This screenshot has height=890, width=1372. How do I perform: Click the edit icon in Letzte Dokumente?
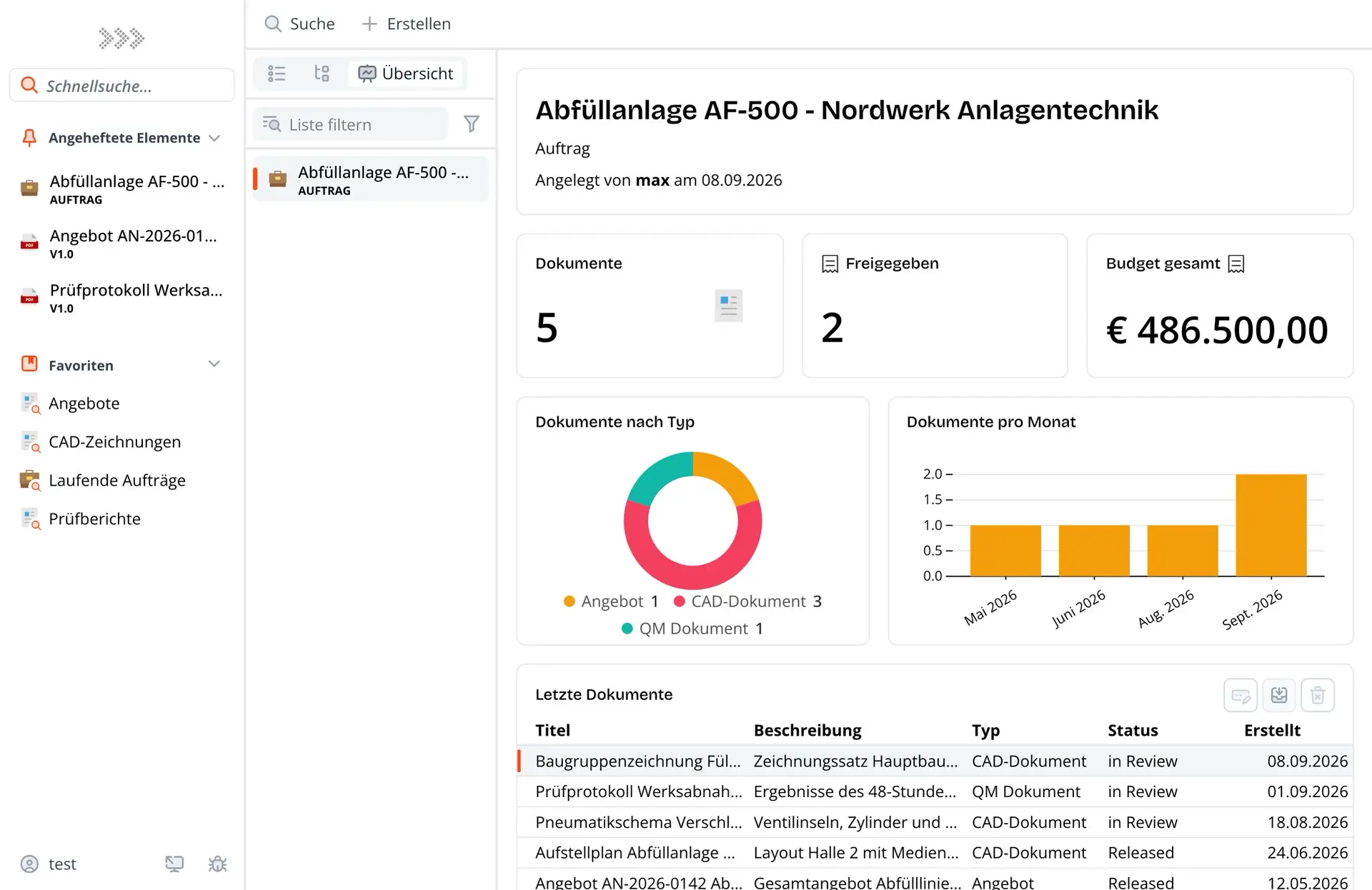(1241, 695)
